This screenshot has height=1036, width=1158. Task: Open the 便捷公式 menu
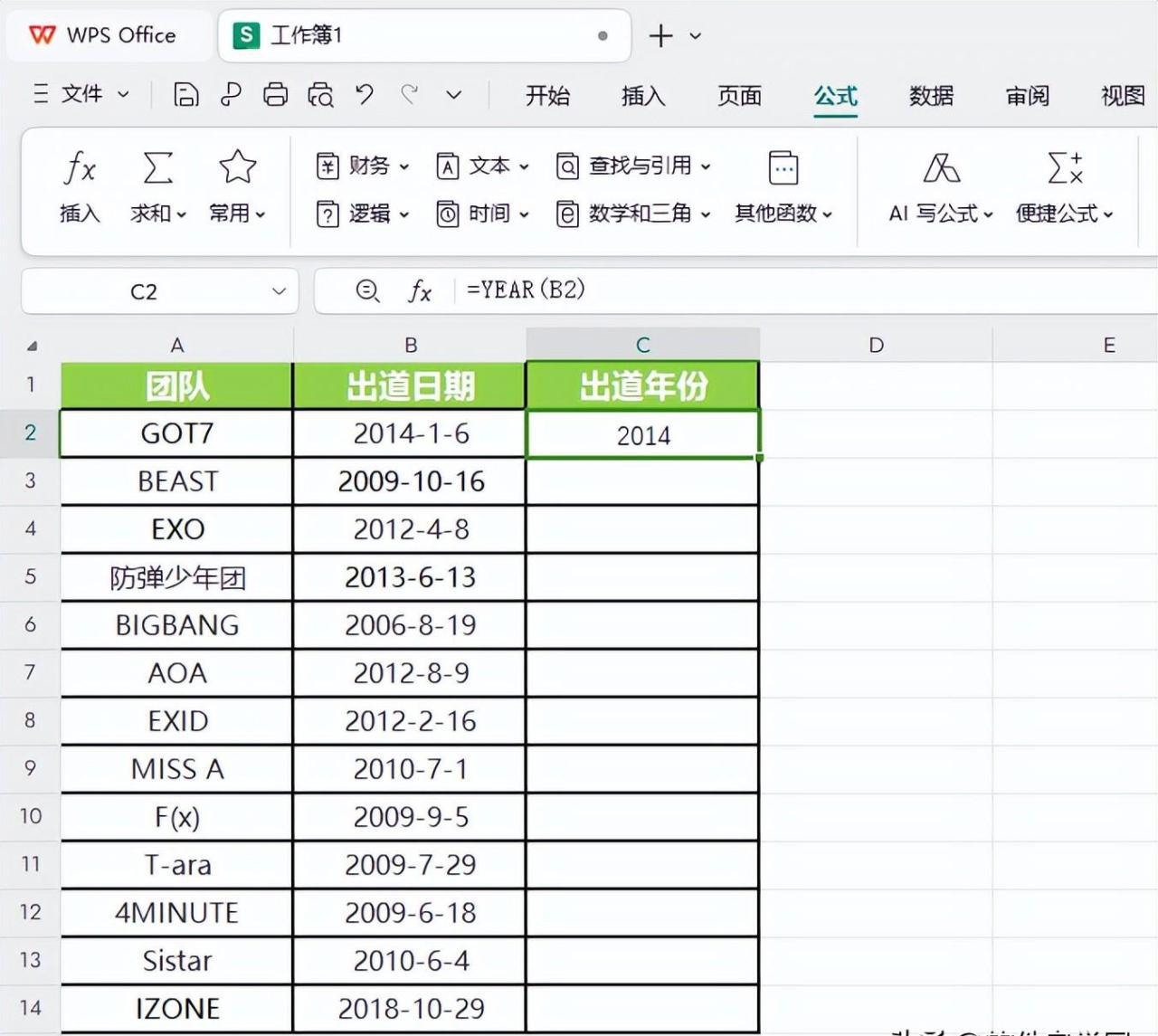[1065, 187]
